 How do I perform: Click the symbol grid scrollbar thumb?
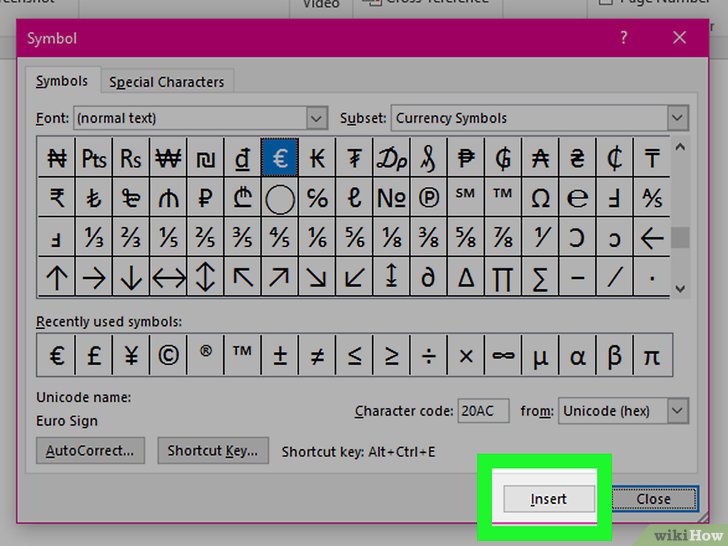tap(680, 238)
